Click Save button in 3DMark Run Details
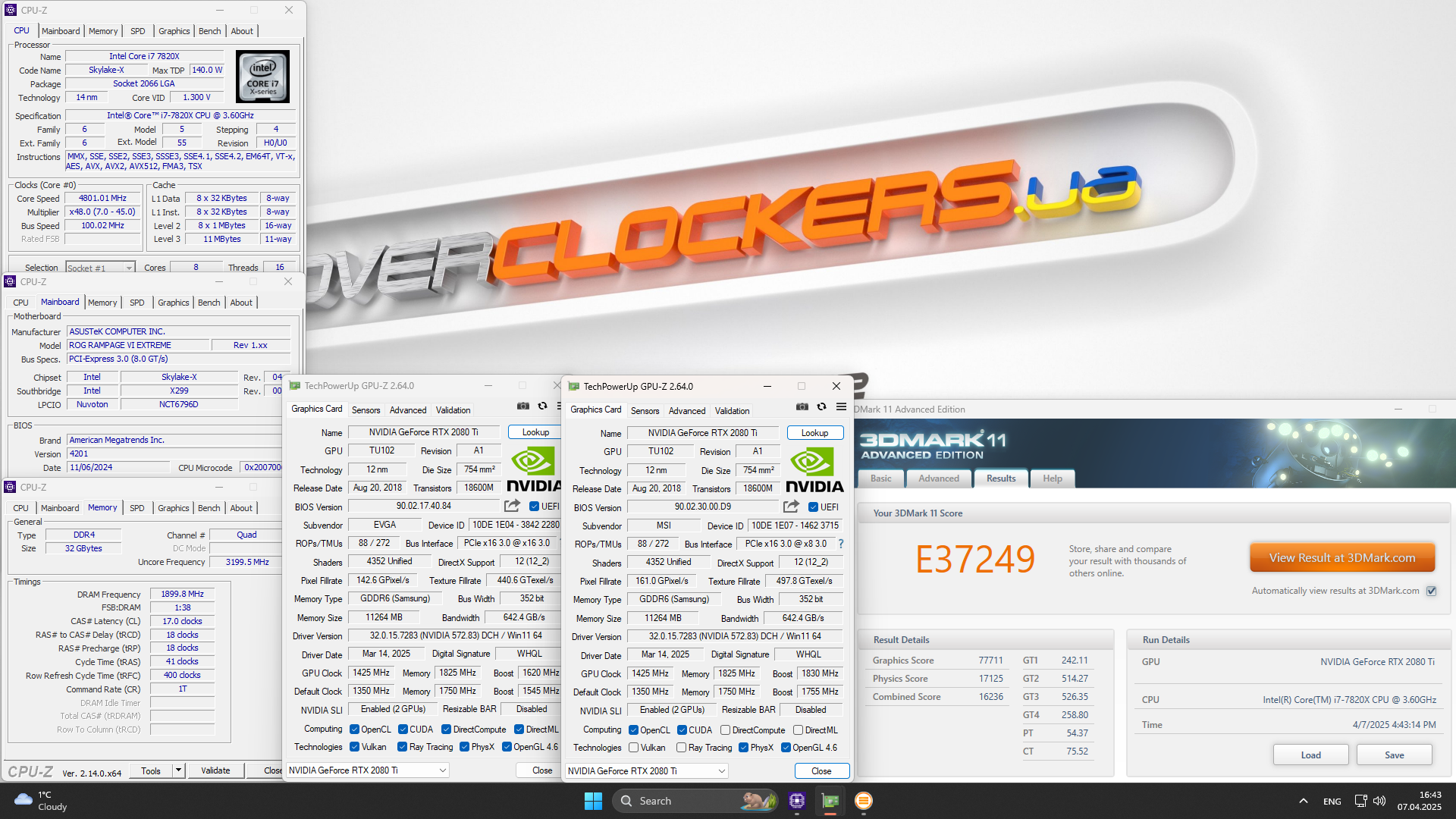This screenshot has width=1456, height=819. (x=1395, y=755)
